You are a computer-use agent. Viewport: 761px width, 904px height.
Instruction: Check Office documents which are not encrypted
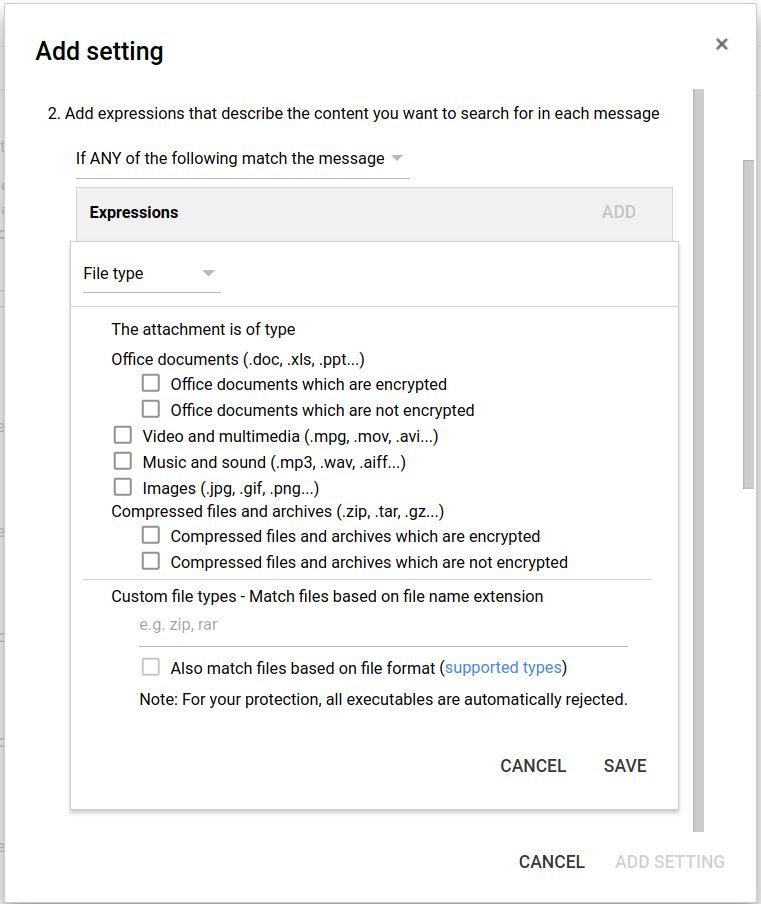point(151,409)
